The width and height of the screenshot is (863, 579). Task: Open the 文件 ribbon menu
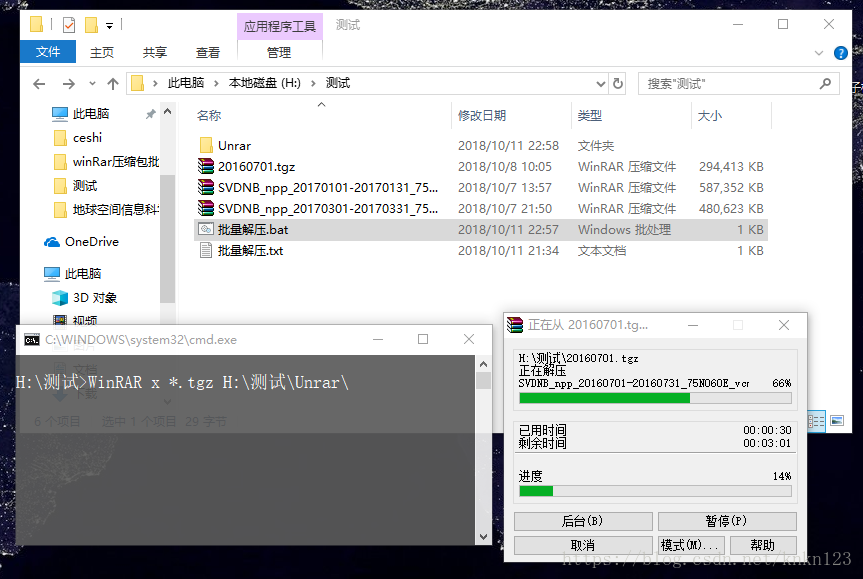48,52
